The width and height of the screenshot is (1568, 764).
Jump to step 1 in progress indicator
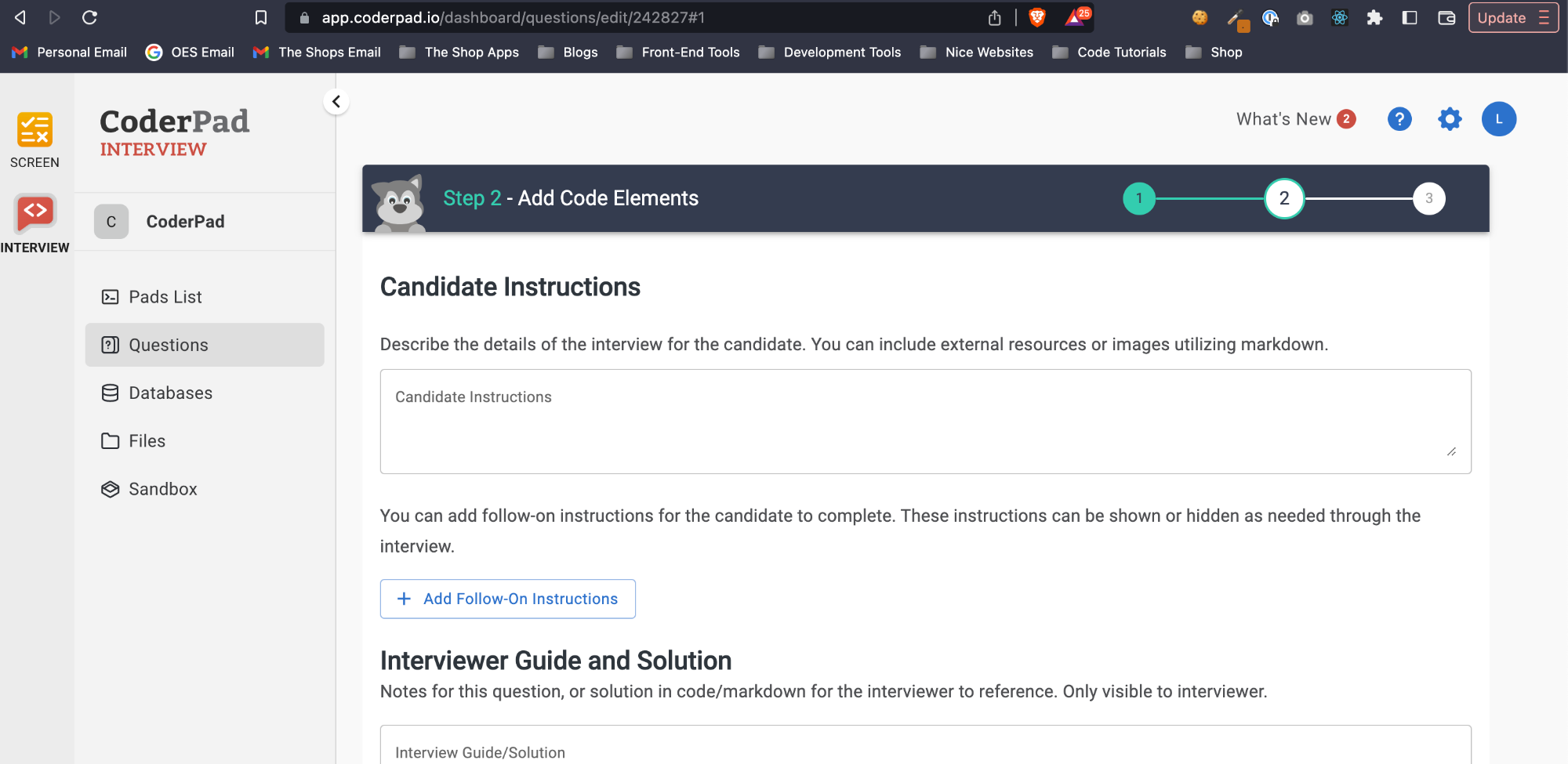pyautogui.click(x=1139, y=198)
